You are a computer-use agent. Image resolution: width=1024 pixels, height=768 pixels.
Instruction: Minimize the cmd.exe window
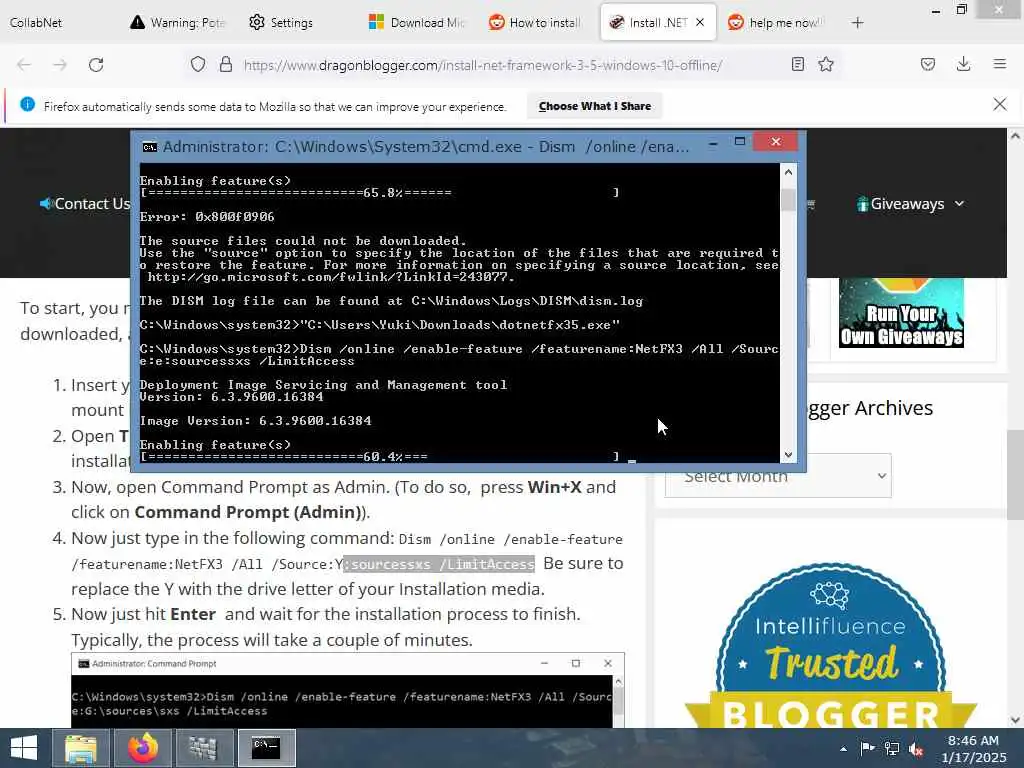(x=713, y=142)
